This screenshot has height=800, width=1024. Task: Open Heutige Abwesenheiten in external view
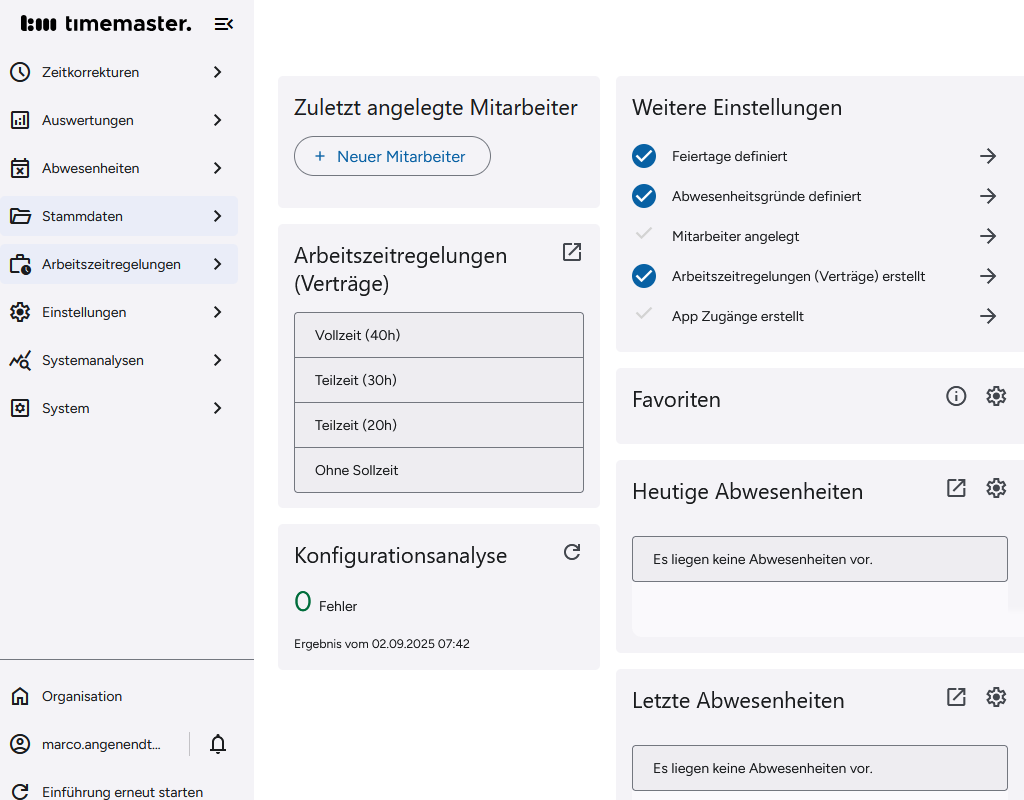(956, 489)
